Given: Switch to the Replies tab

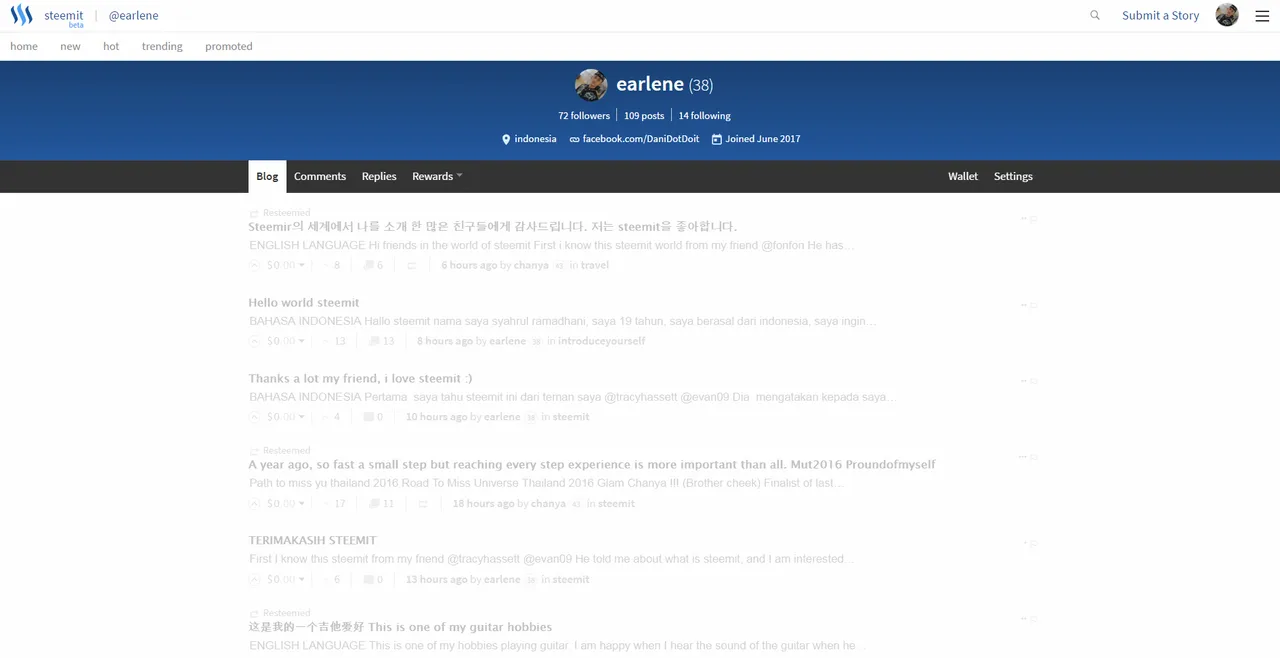Looking at the screenshot, I should (x=379, y=176).
